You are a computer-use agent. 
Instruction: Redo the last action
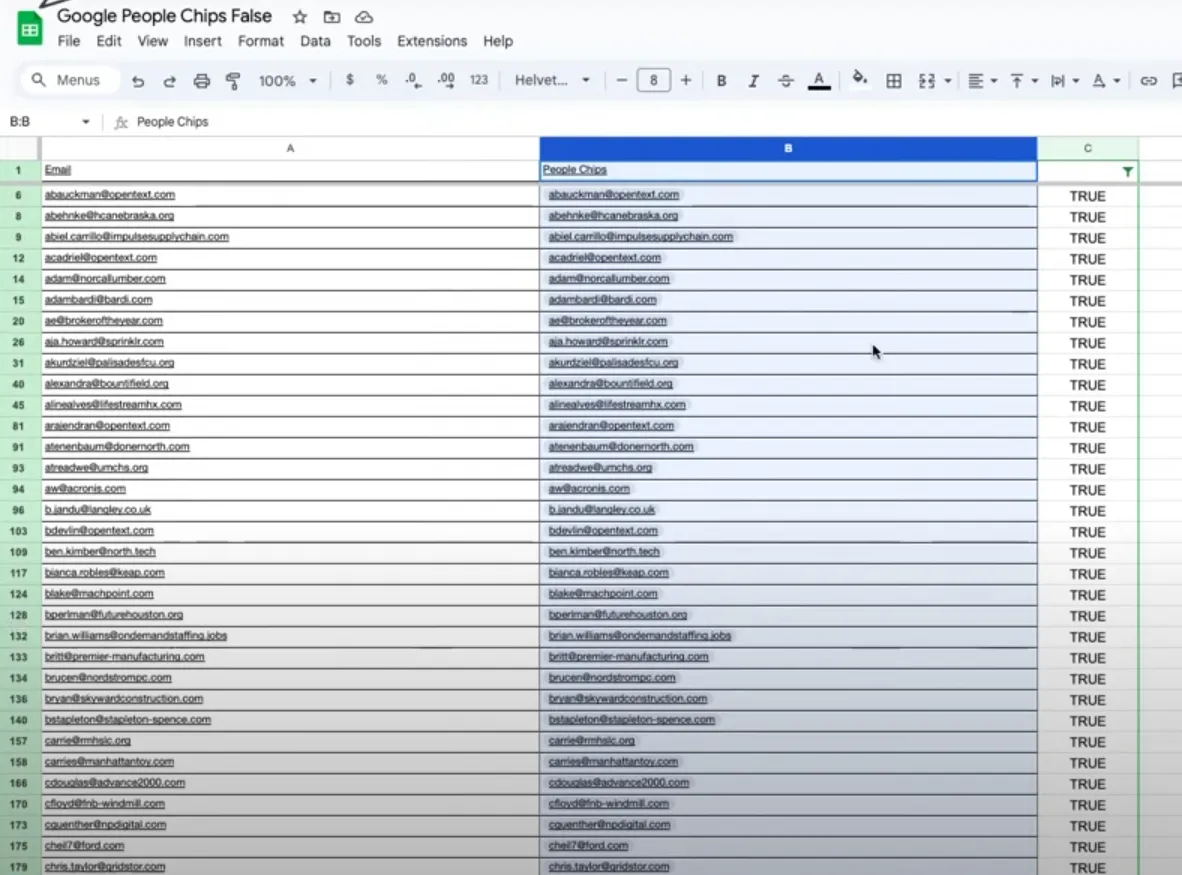tap(170, 81)
